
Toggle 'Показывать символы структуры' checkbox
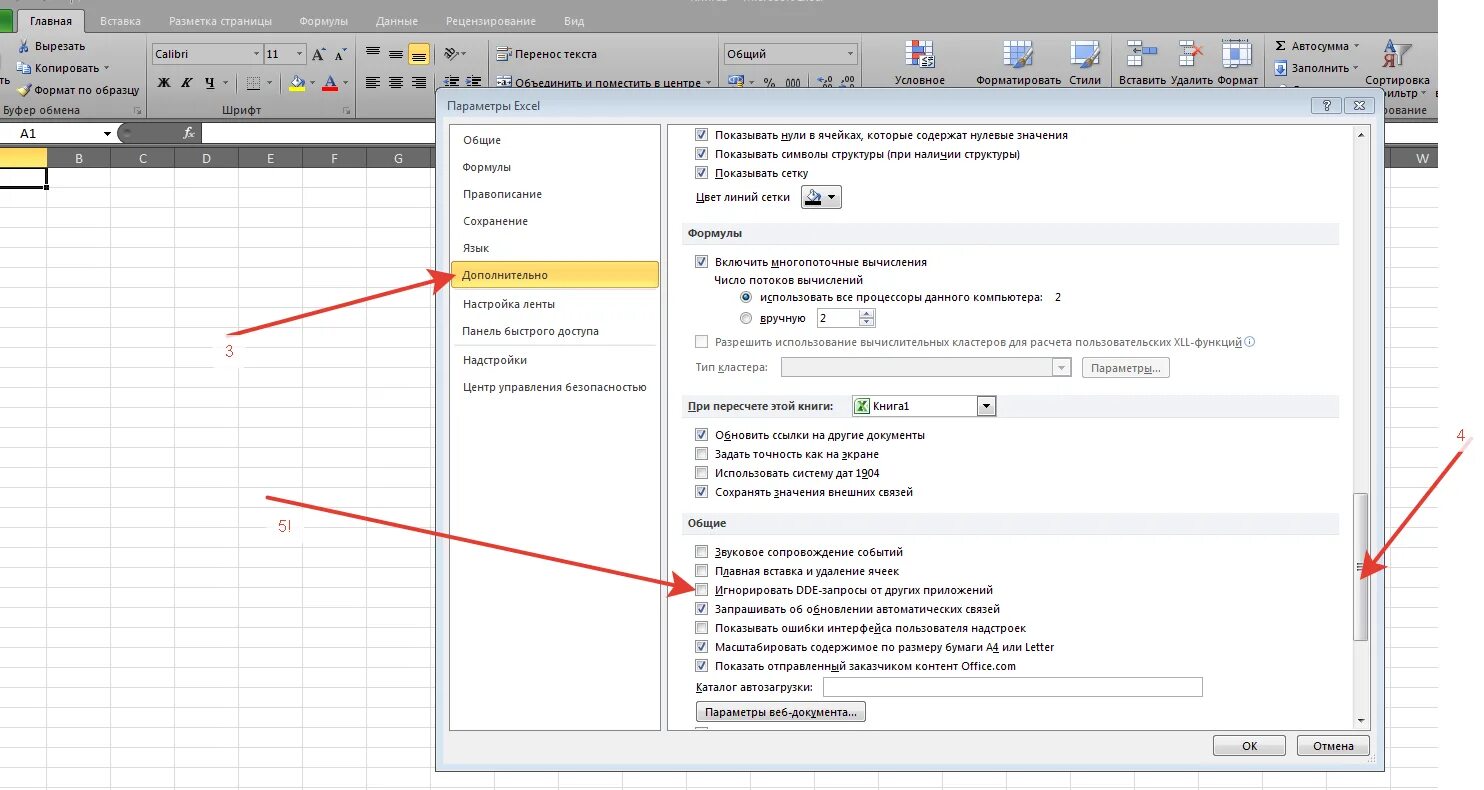[701, 154]
